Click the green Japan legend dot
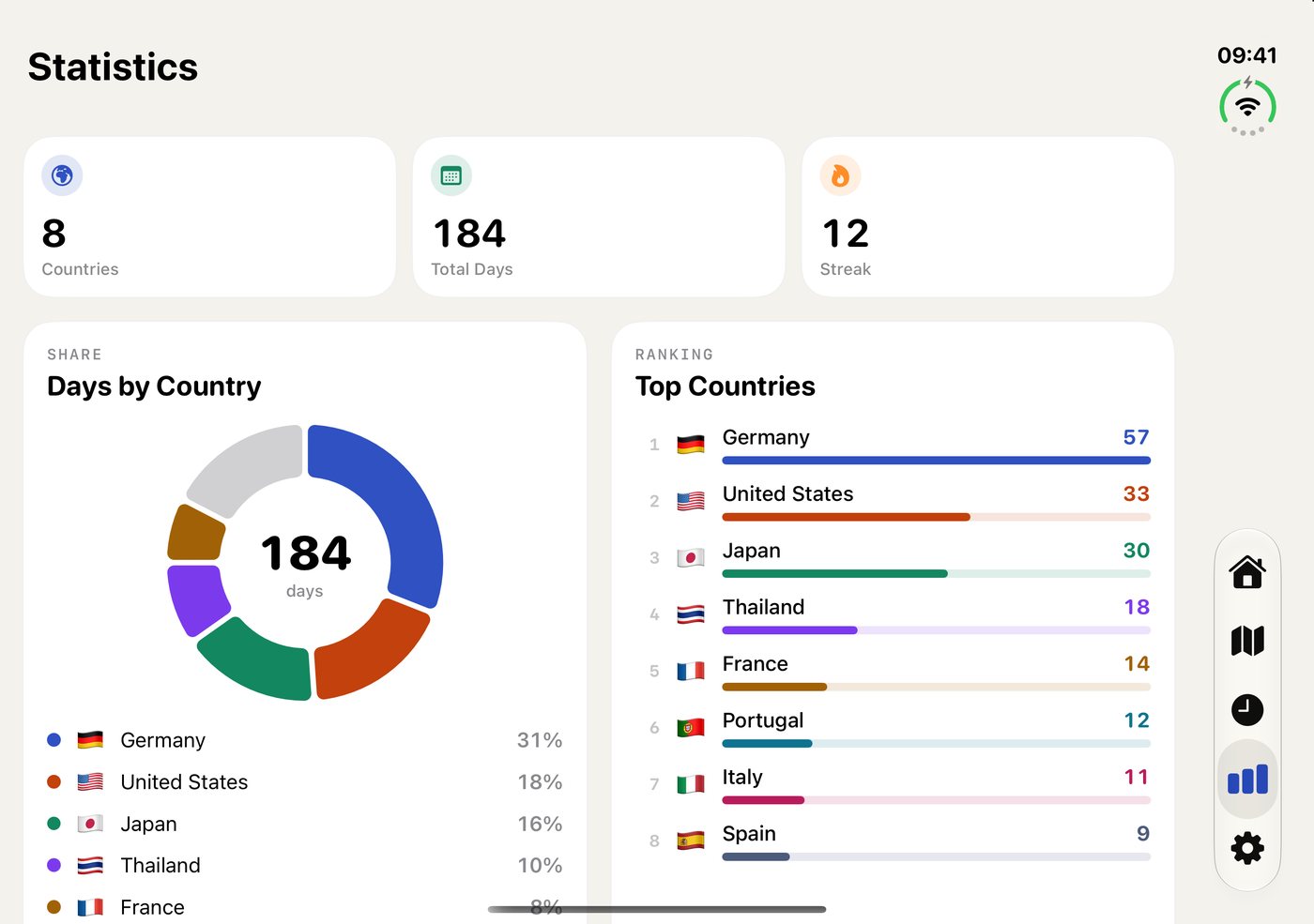 [53, 824]
